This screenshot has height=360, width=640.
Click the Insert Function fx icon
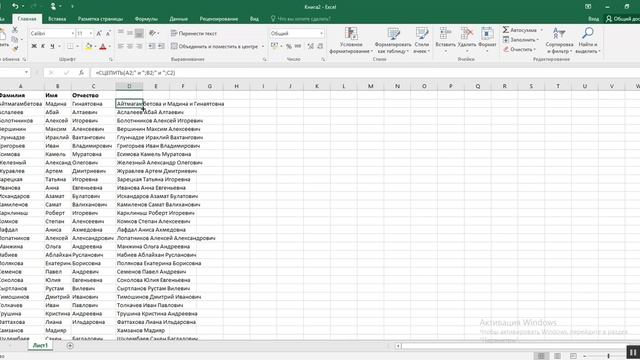81,73
